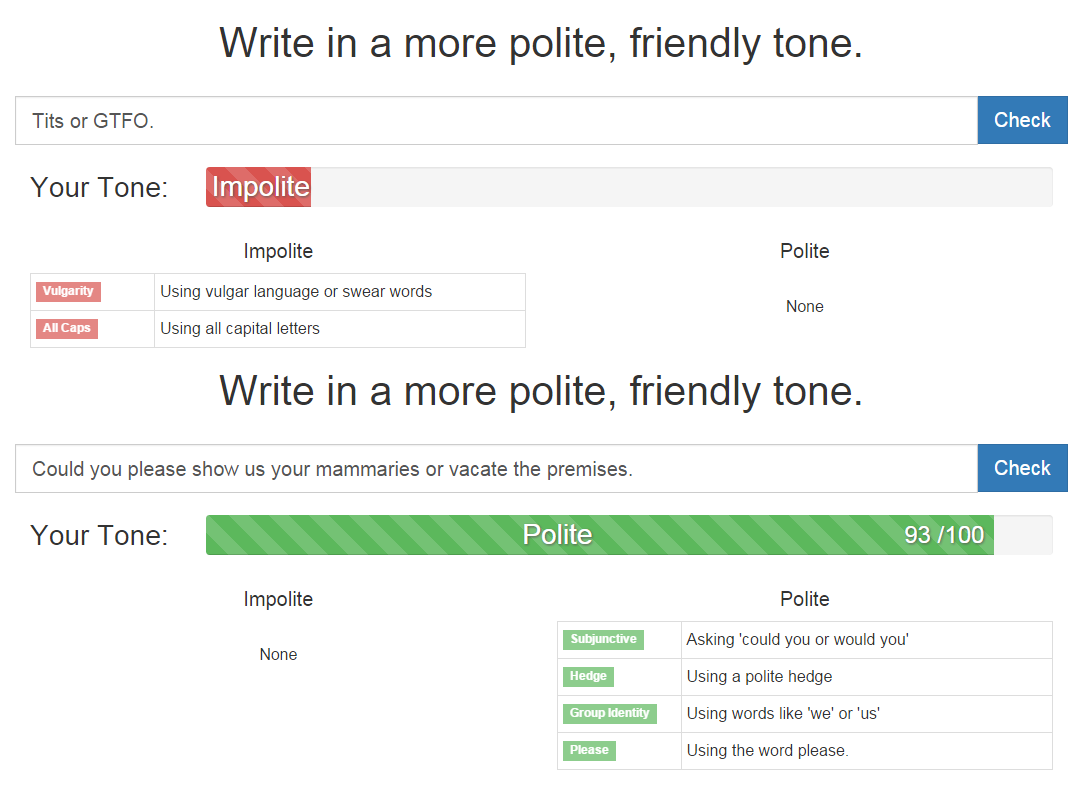The height and width of the screenshot is (786, 1081).
Task: Click "Asking 'could you or would you'" description
Action: 797,640
